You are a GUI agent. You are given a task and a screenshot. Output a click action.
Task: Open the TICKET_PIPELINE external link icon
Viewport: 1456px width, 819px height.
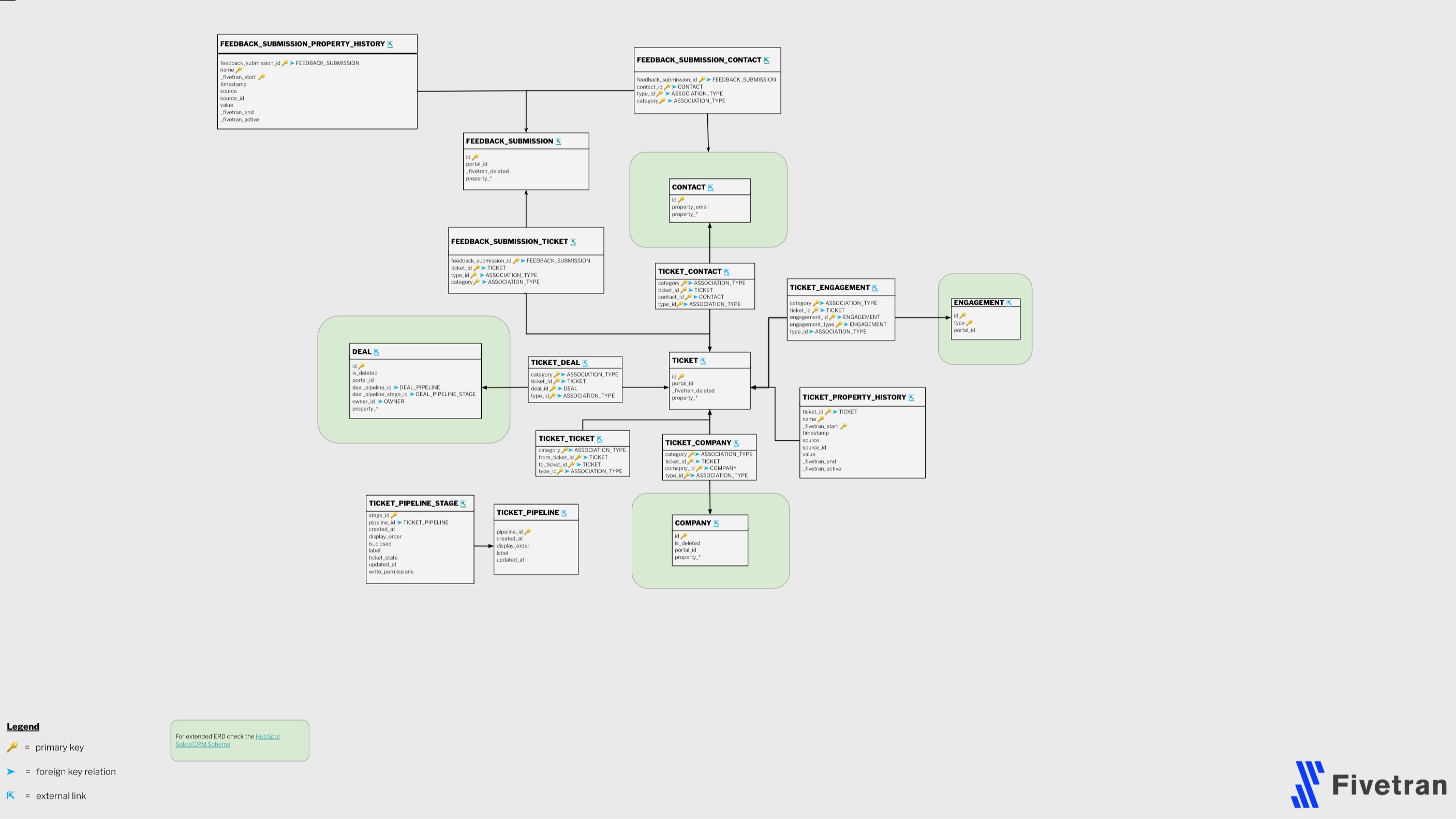click(x=563, y=513)
